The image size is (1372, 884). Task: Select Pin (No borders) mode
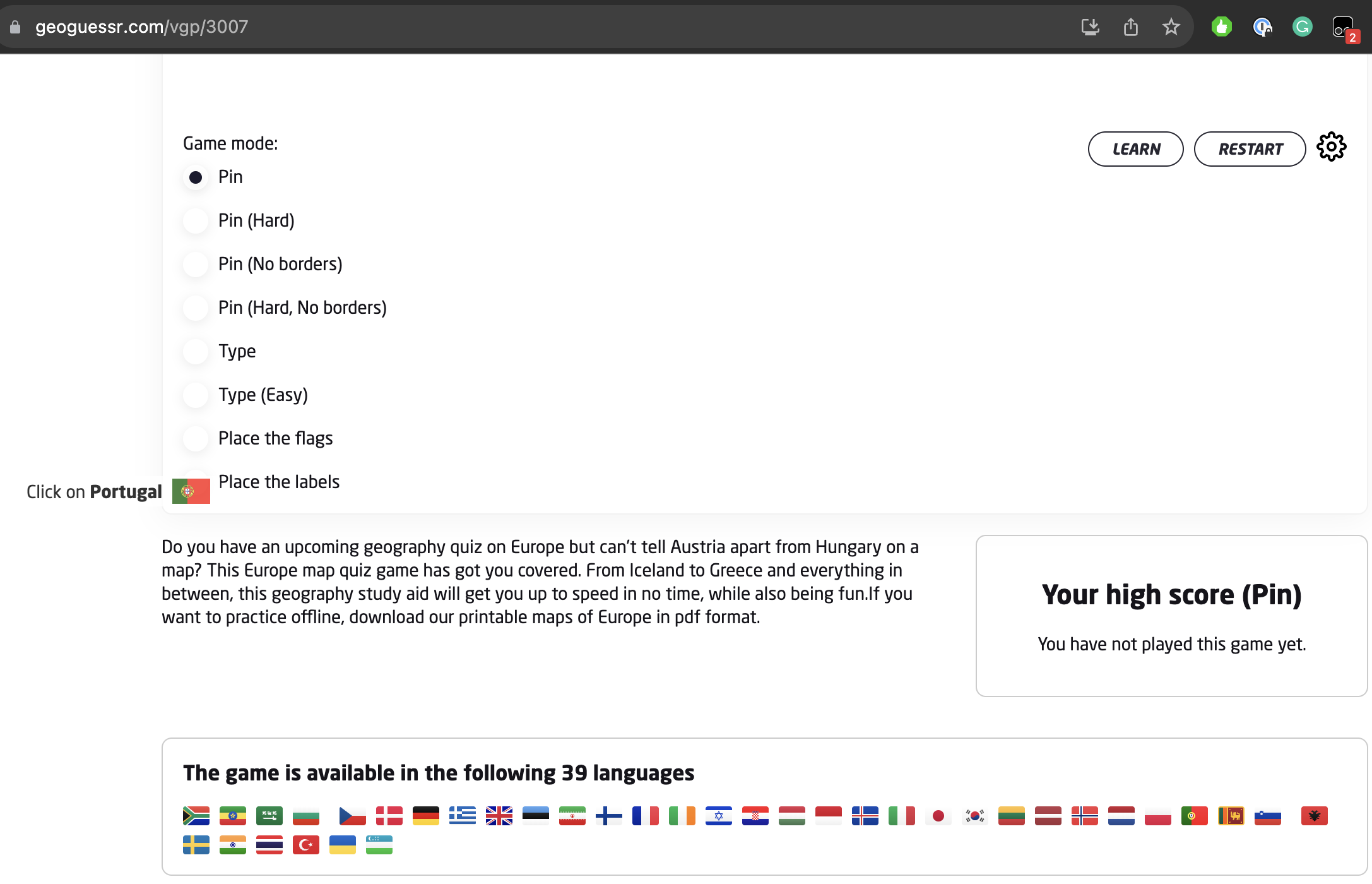click(x=196, y=264)
